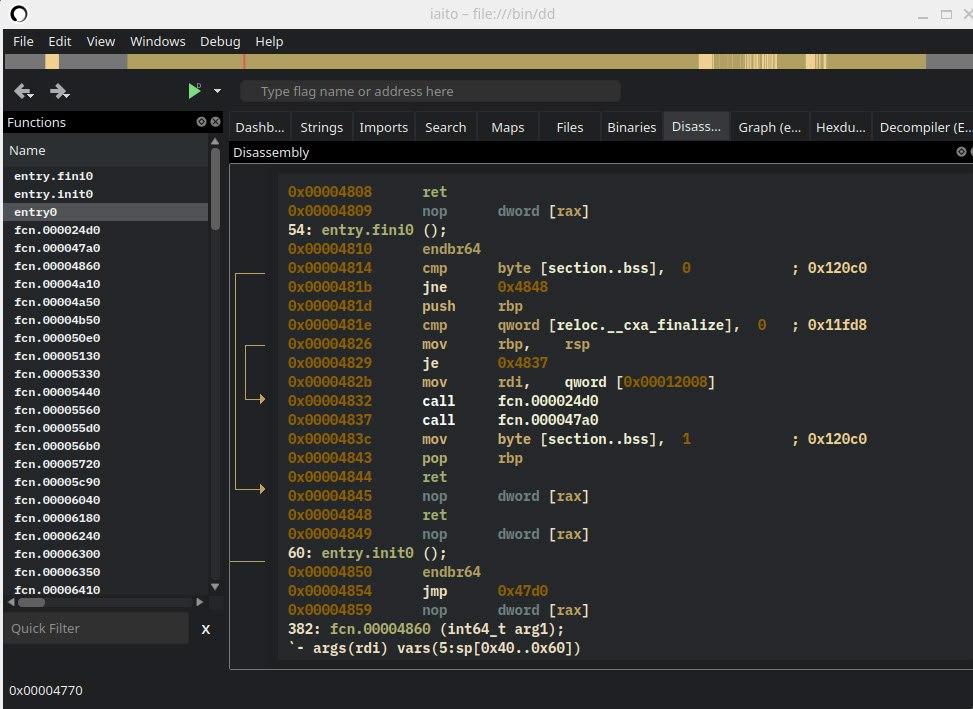This screenshot has height=709, width=973.
Task: Switch to the Hexdump tab
Action: (x=840, y=127)
